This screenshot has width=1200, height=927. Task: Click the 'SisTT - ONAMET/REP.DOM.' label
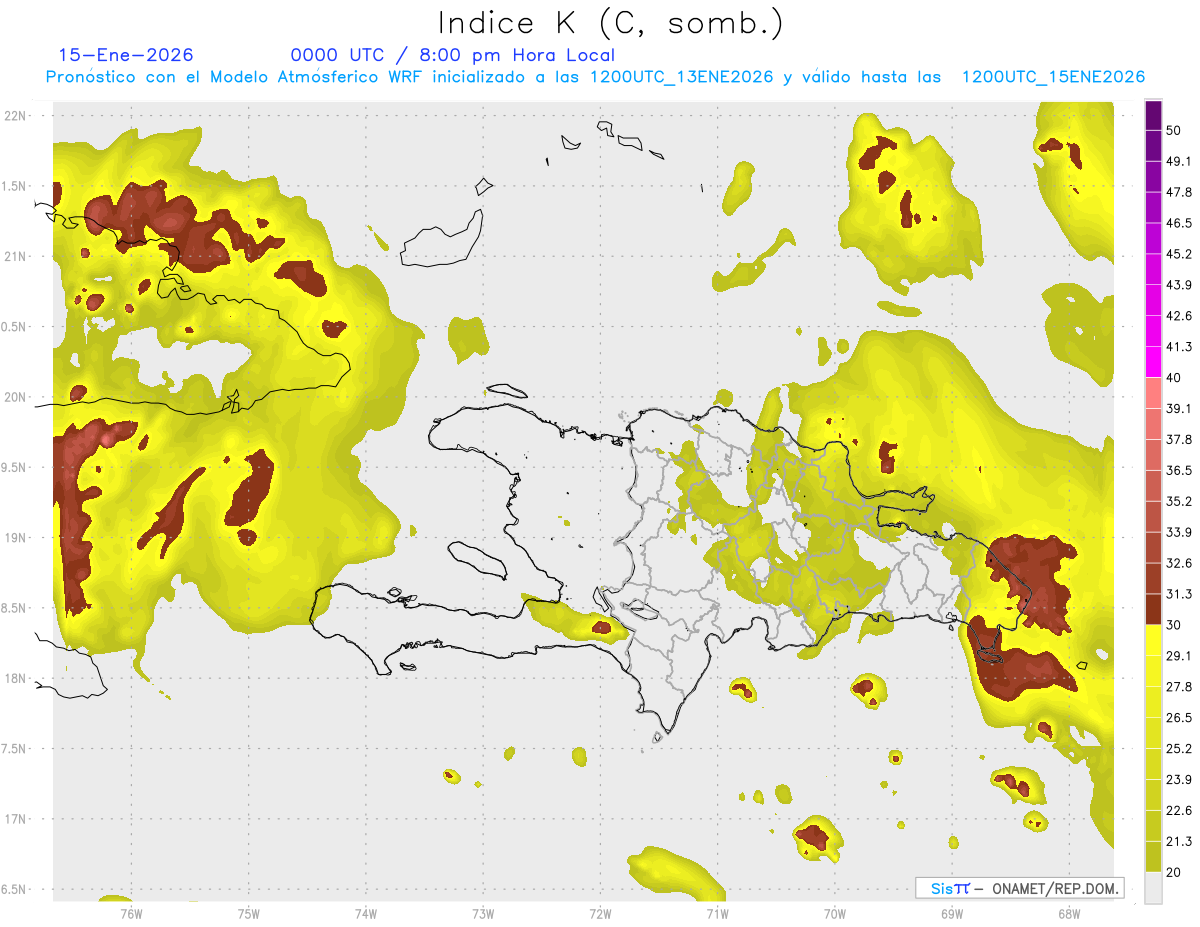click(1019, 888)
